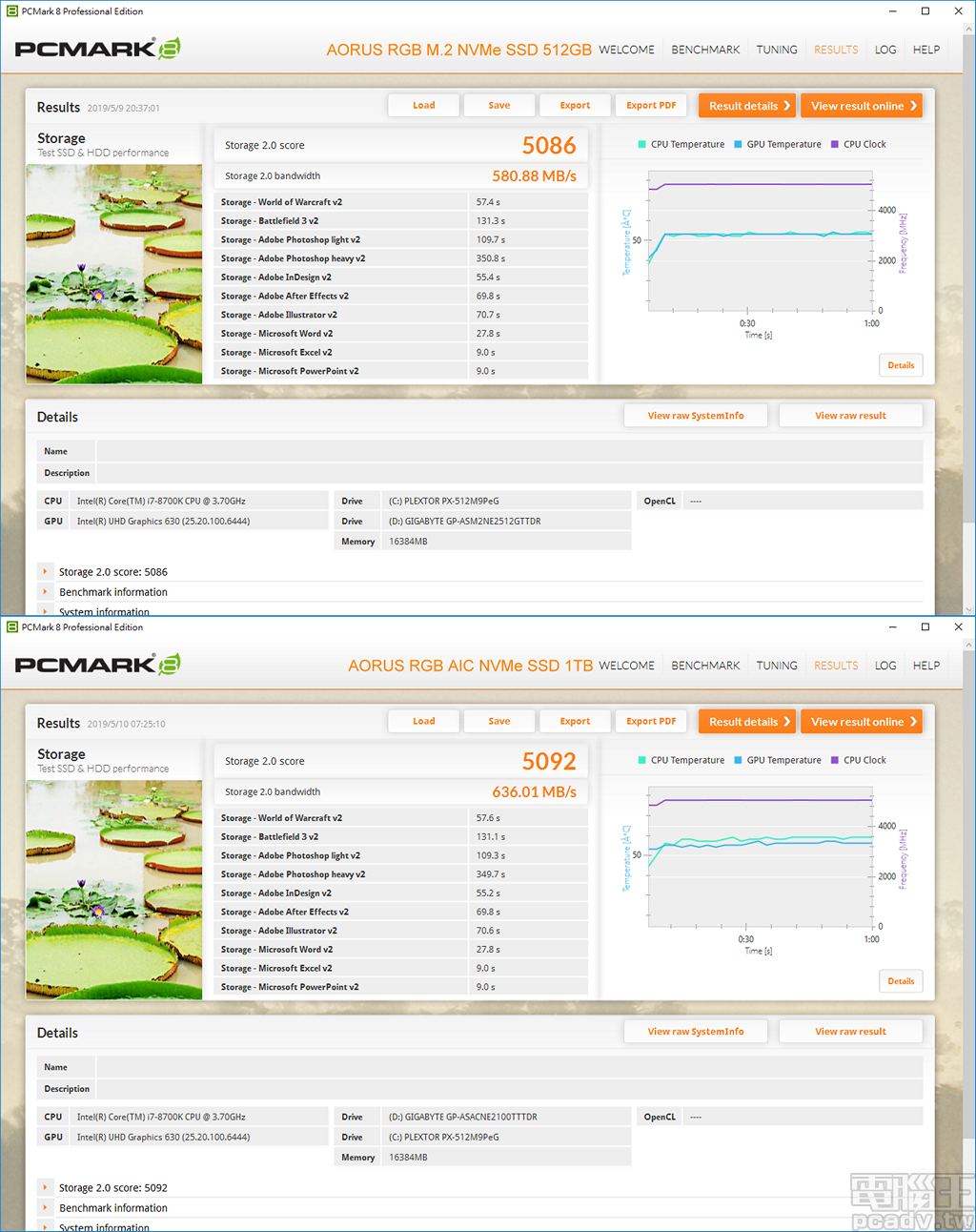
Task: Click the 5092 storage score value
Action: pos(549,762)
